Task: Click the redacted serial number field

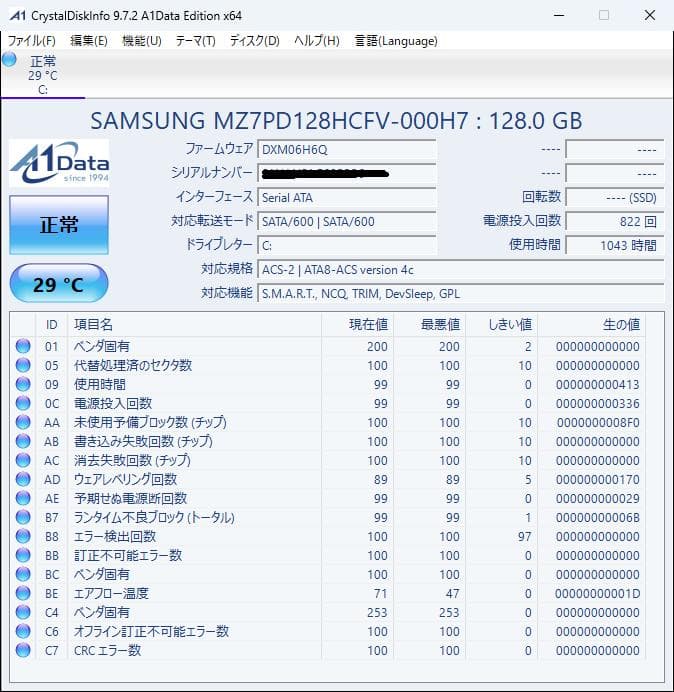Action: click(x=347, y=173)
